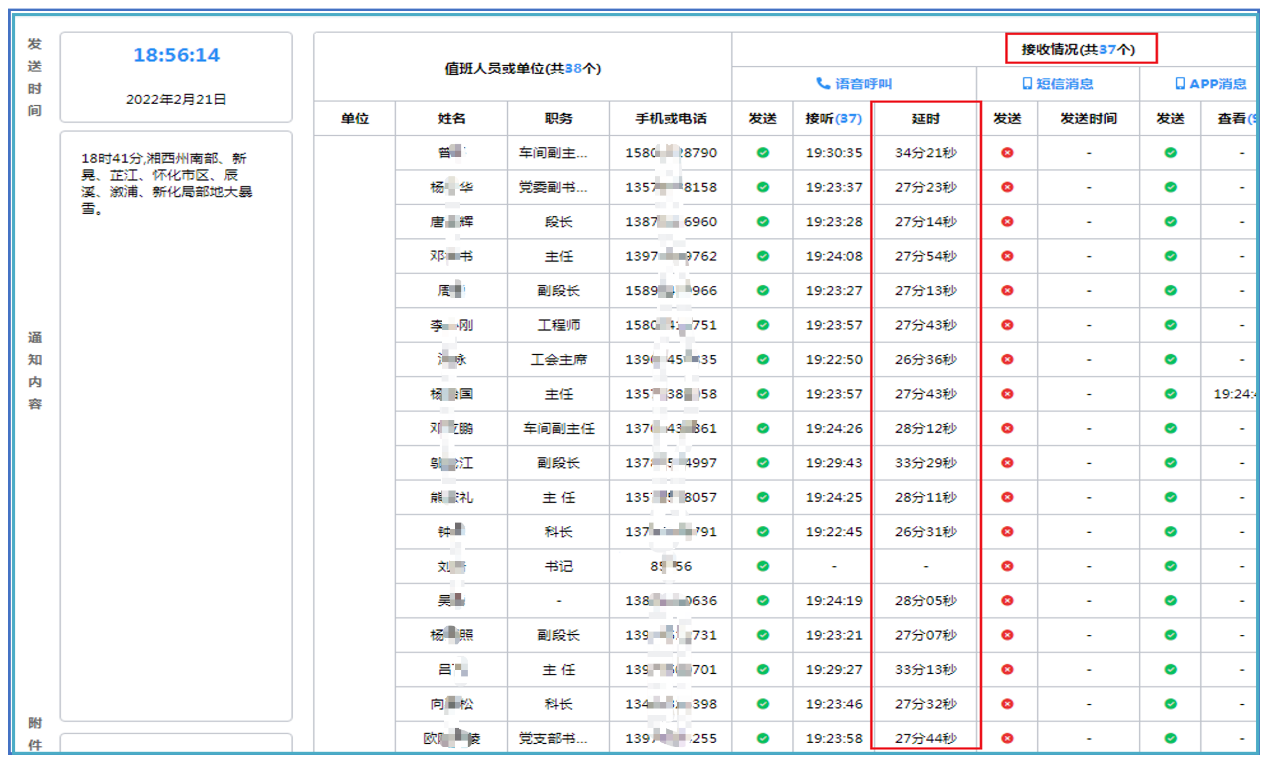Click the 延时 column header
1268x763 pixels.
pos(926,118)
